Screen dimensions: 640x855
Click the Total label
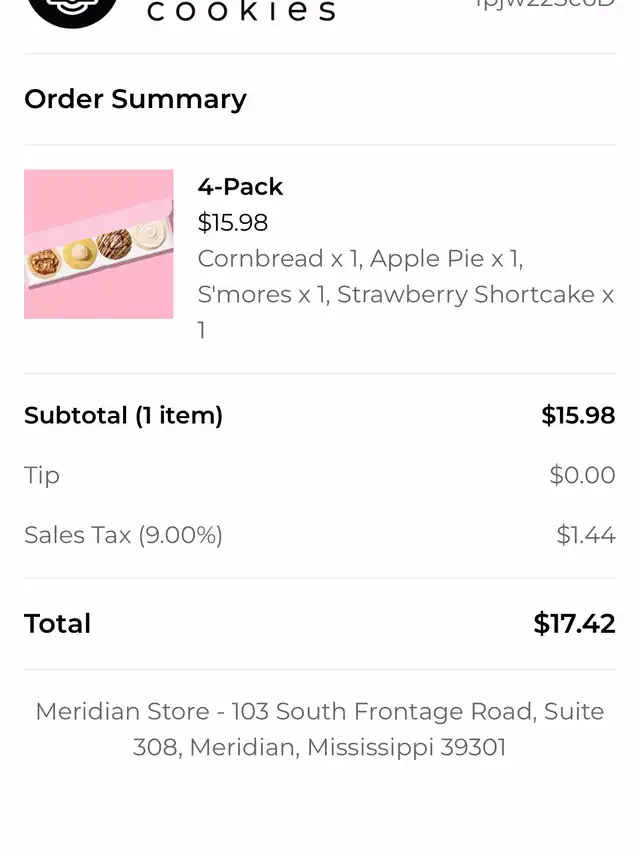coord(57,624)
